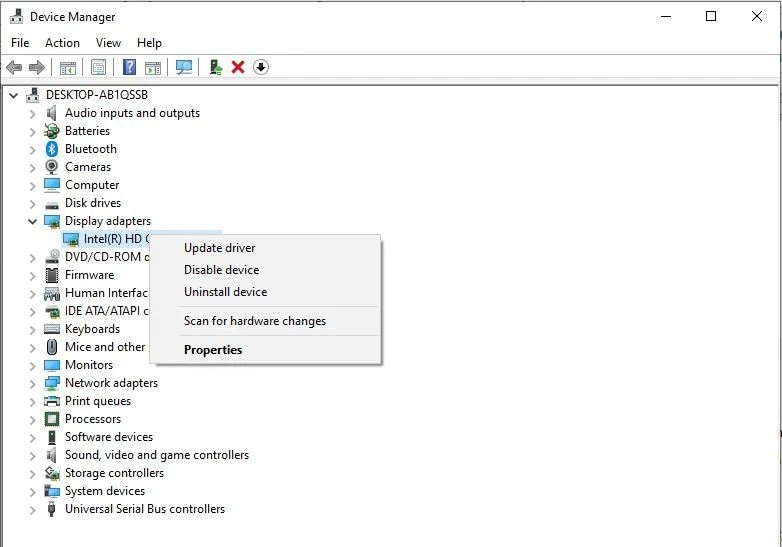Click the green-arrow Update driver toolbar icon
Screen dimensions: 782x547
[215, 67]
